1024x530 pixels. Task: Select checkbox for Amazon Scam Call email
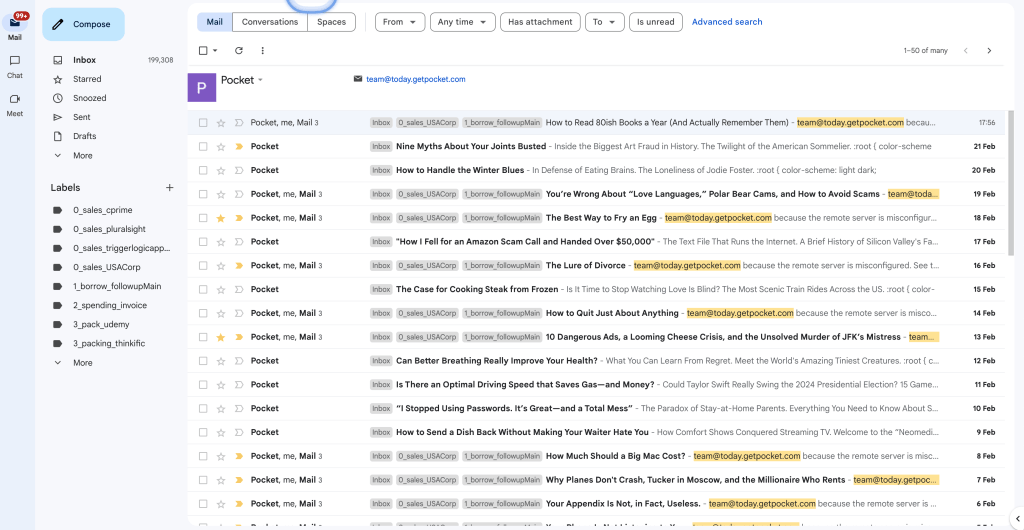tap(203, 242)
